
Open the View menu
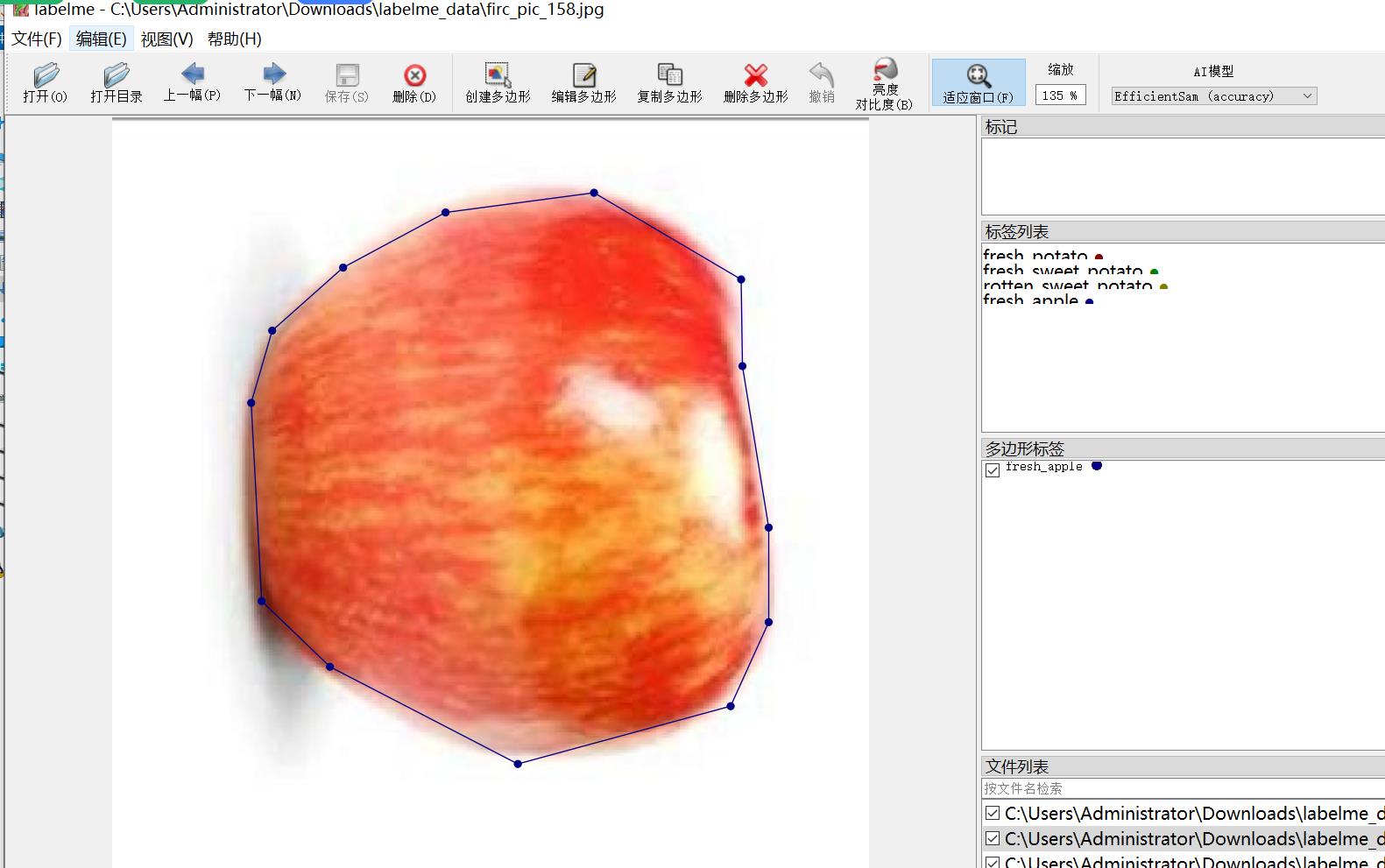pyautogui.click(x=166, y=39)
